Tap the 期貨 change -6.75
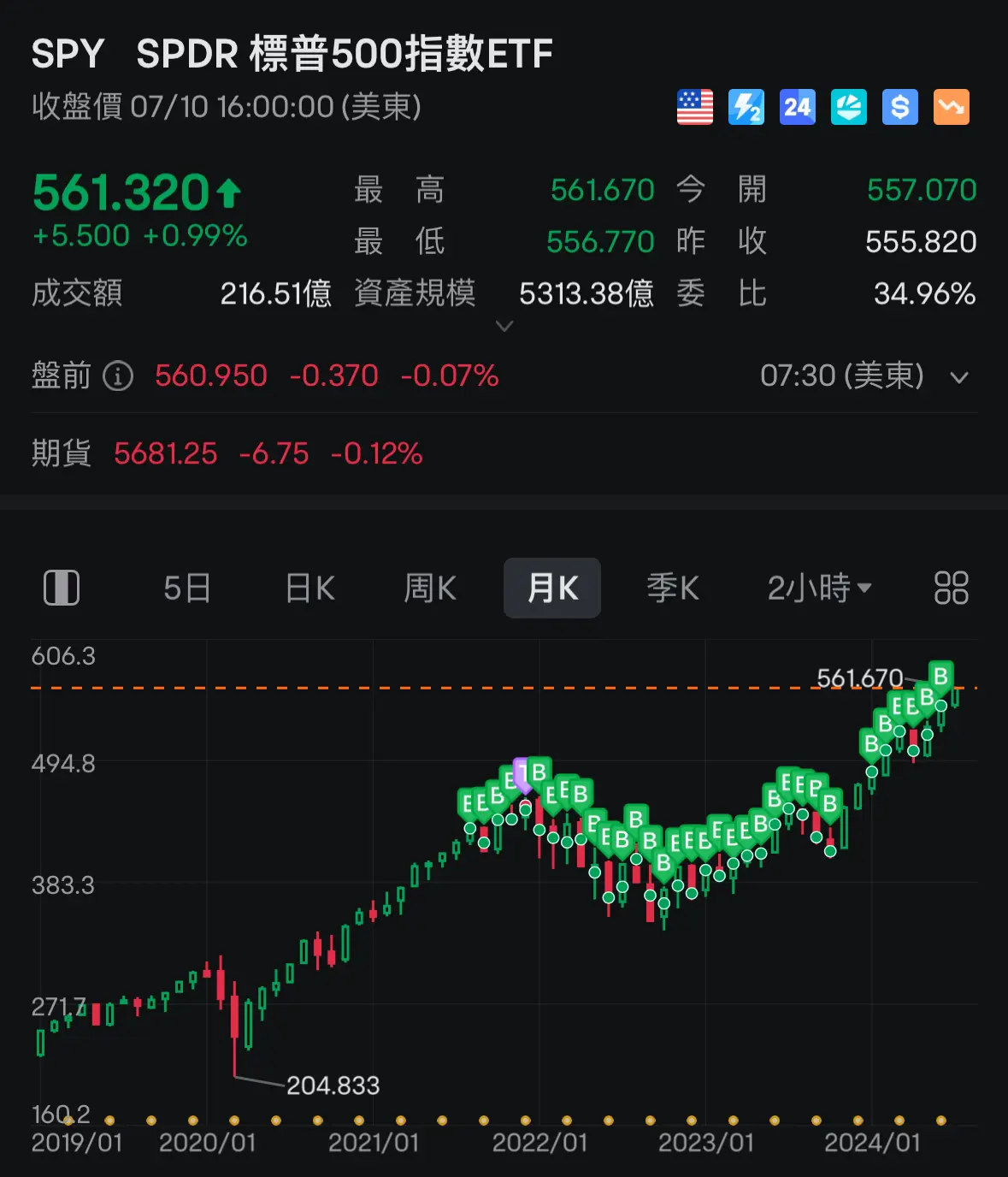 [274, 453]
